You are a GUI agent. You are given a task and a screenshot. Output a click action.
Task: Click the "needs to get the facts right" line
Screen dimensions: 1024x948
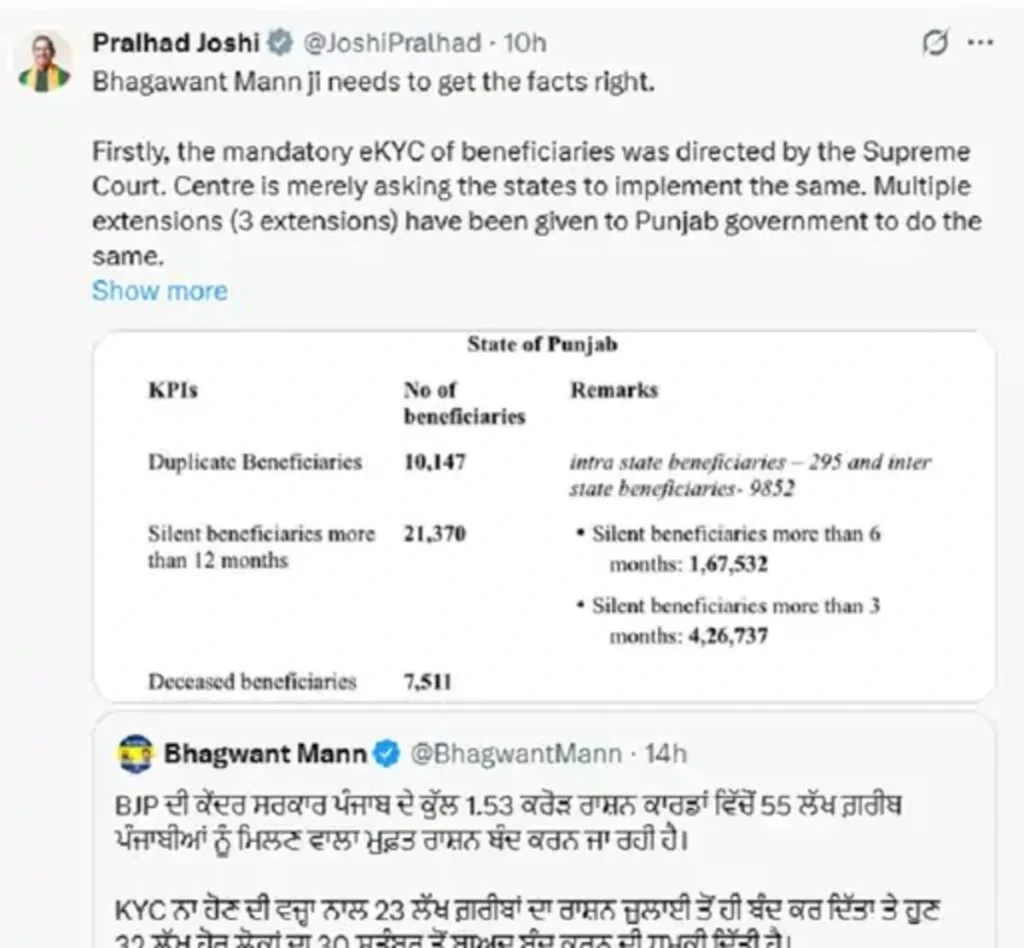[x=373, y=83]
